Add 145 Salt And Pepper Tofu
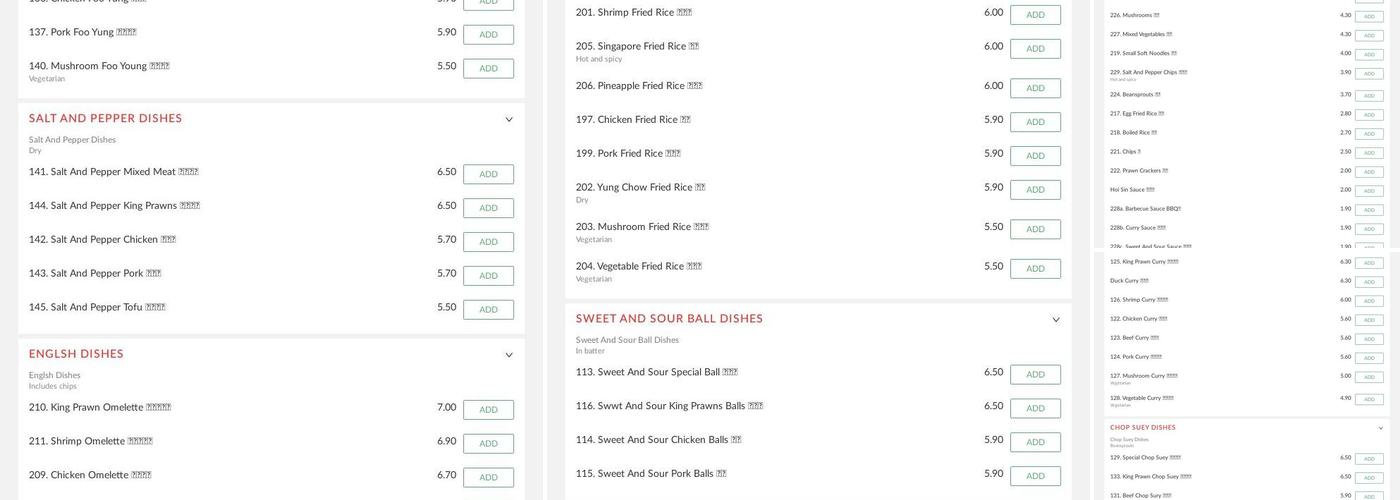Image resolution: width=1400 pixels, height=500 pixels. click(x=488, y=310)
